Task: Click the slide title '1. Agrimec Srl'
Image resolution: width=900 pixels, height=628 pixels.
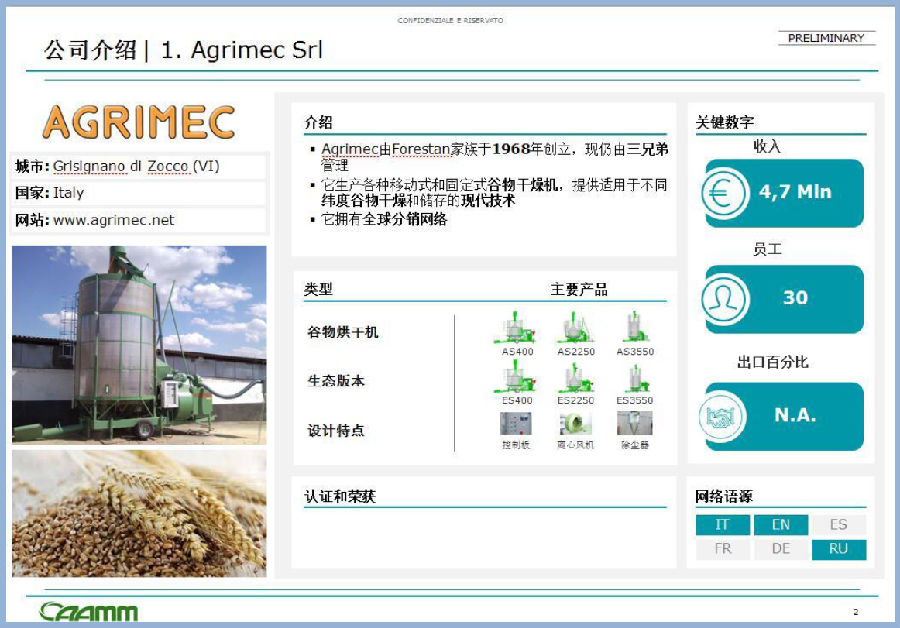Action: [242, 50]
